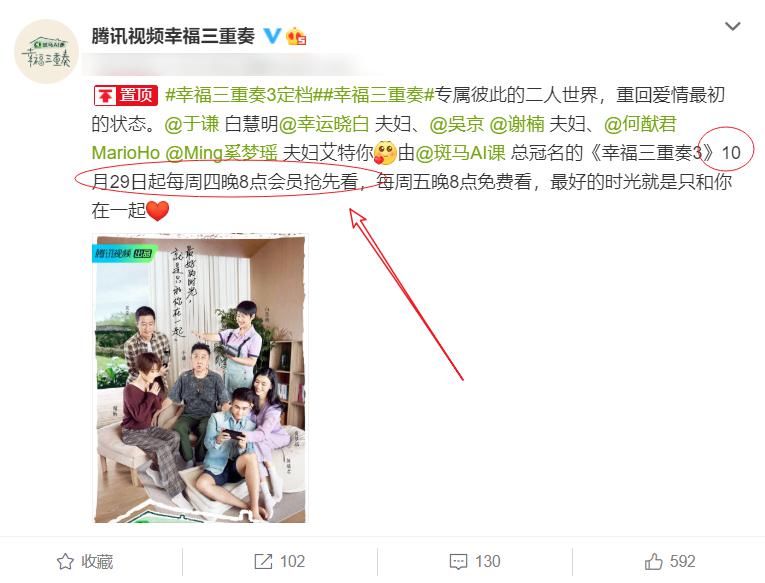Visit the @于谦 mention

click(x=192, y=124)
